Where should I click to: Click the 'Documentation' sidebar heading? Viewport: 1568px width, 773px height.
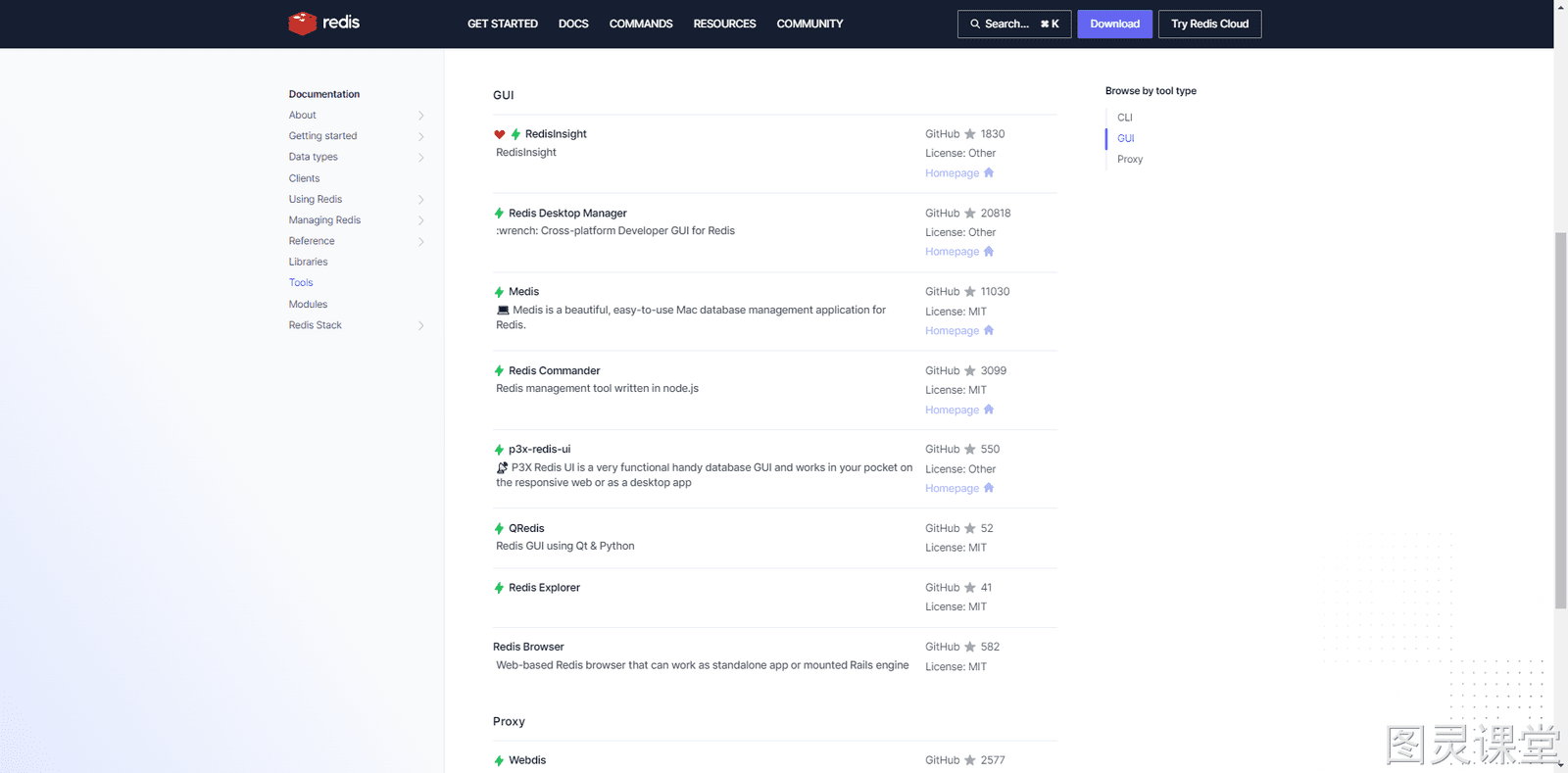(x=324, y=94)
